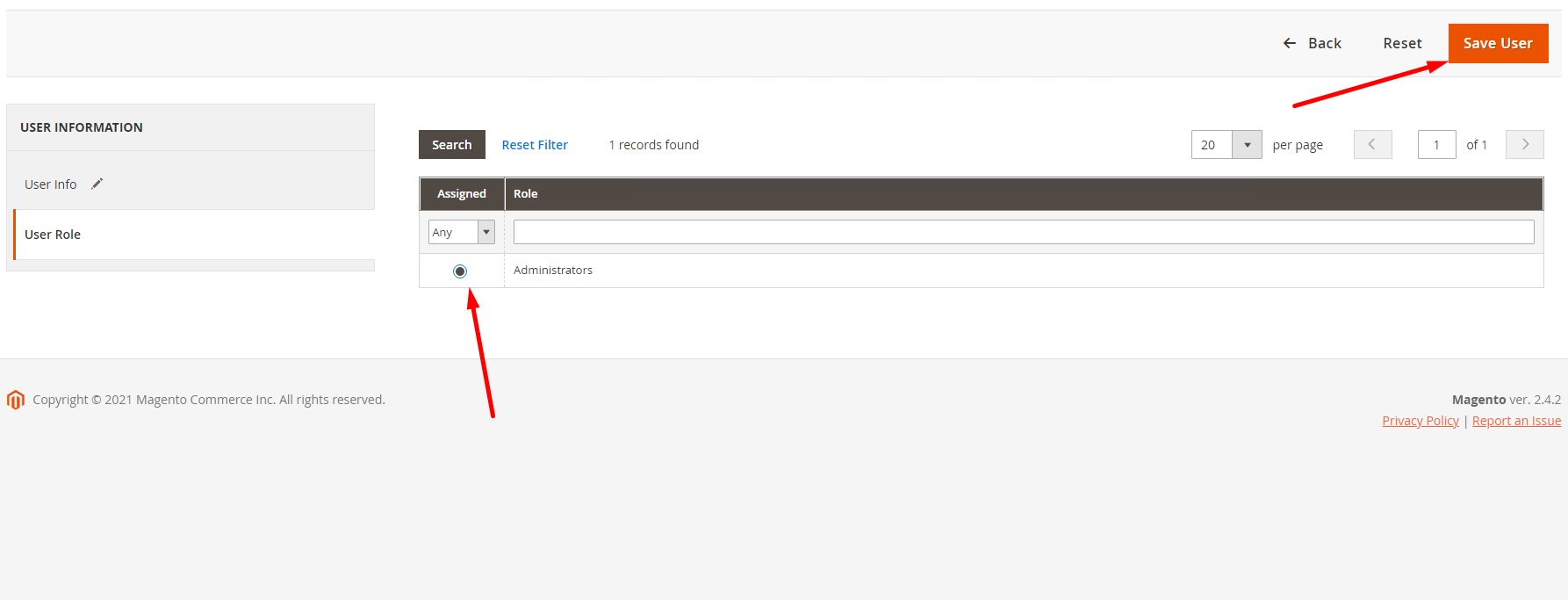This screenshot has height=600, width=1568.
Task: Click the Reset Filter link
Action: tap(535, 145)
